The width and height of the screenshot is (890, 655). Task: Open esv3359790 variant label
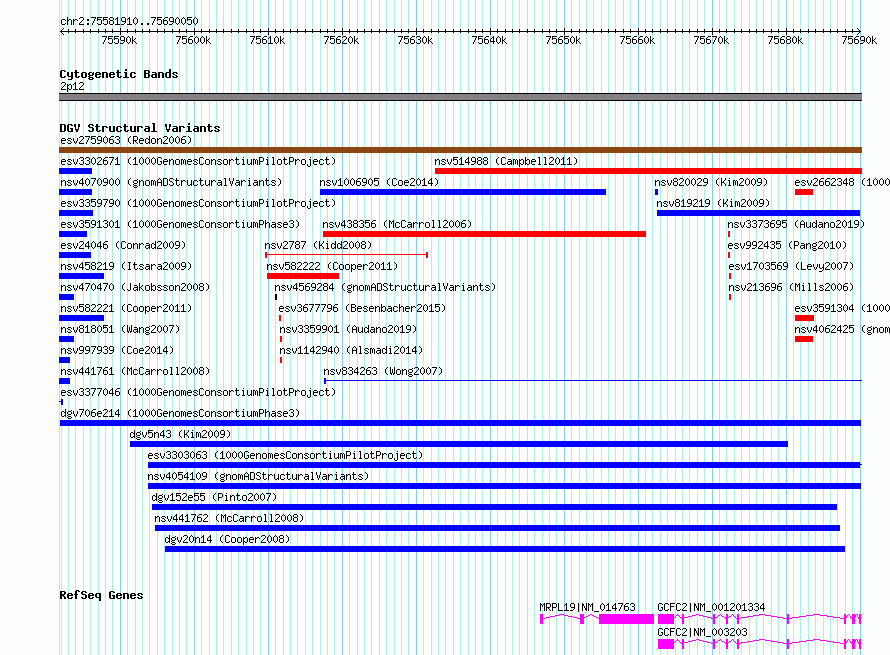198,203
